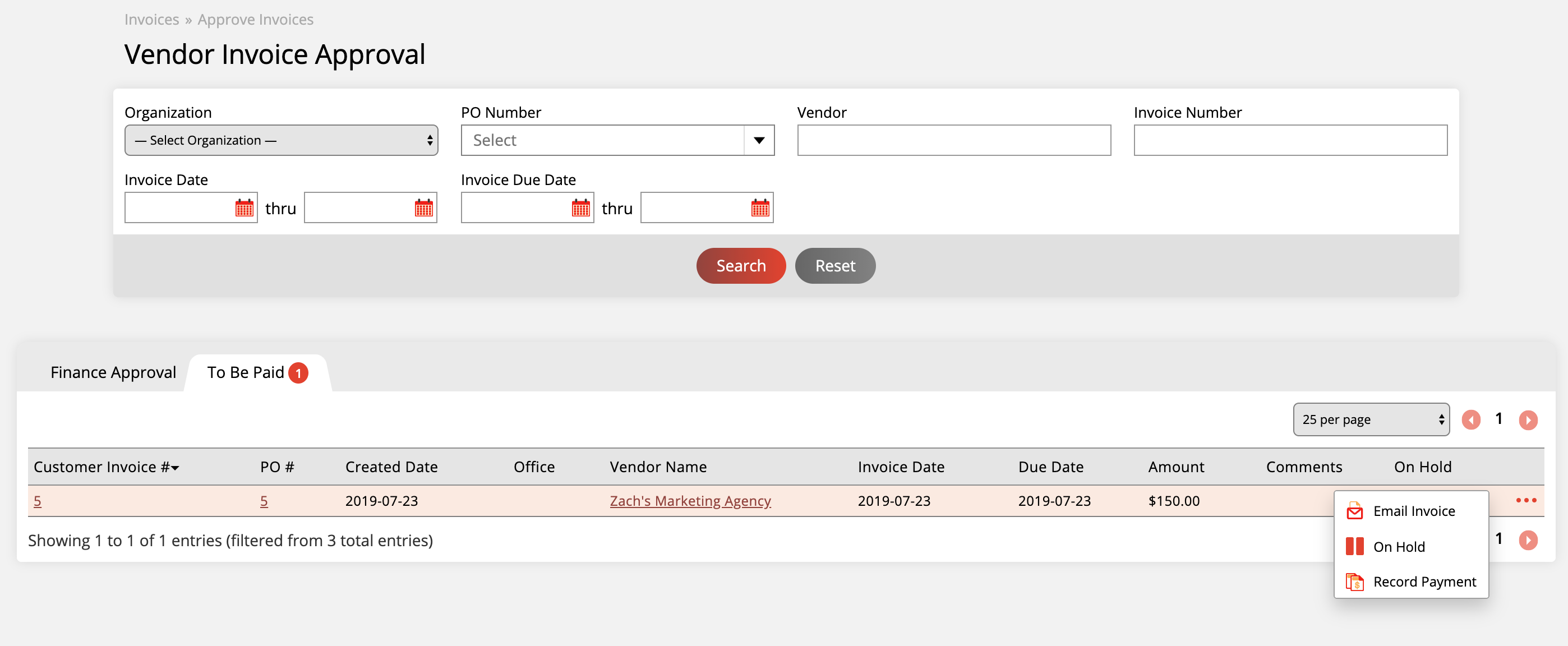The height and width of the screenshot is (646, 1568).
Task: Click the Showing 1 to 1 entries text
Action: [x=230, y=540]
